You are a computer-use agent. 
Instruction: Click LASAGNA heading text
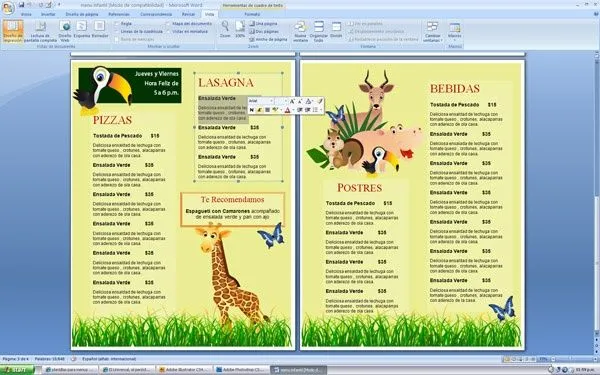pyautogui.click(x=226, y=82)
